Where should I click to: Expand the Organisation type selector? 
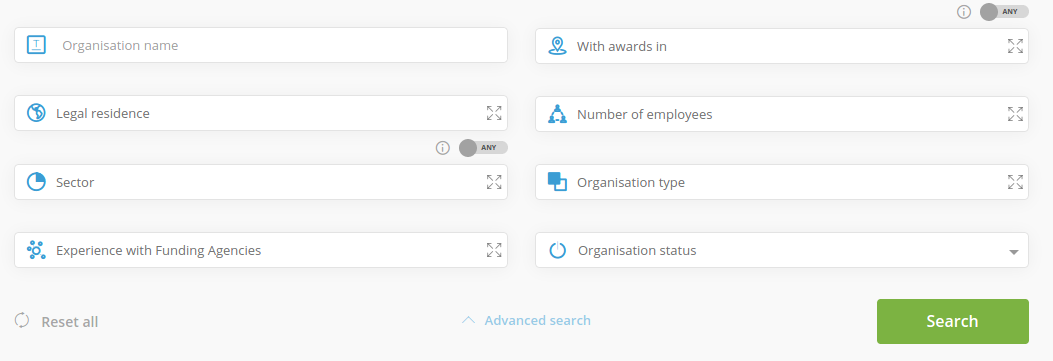point(1015,182)
